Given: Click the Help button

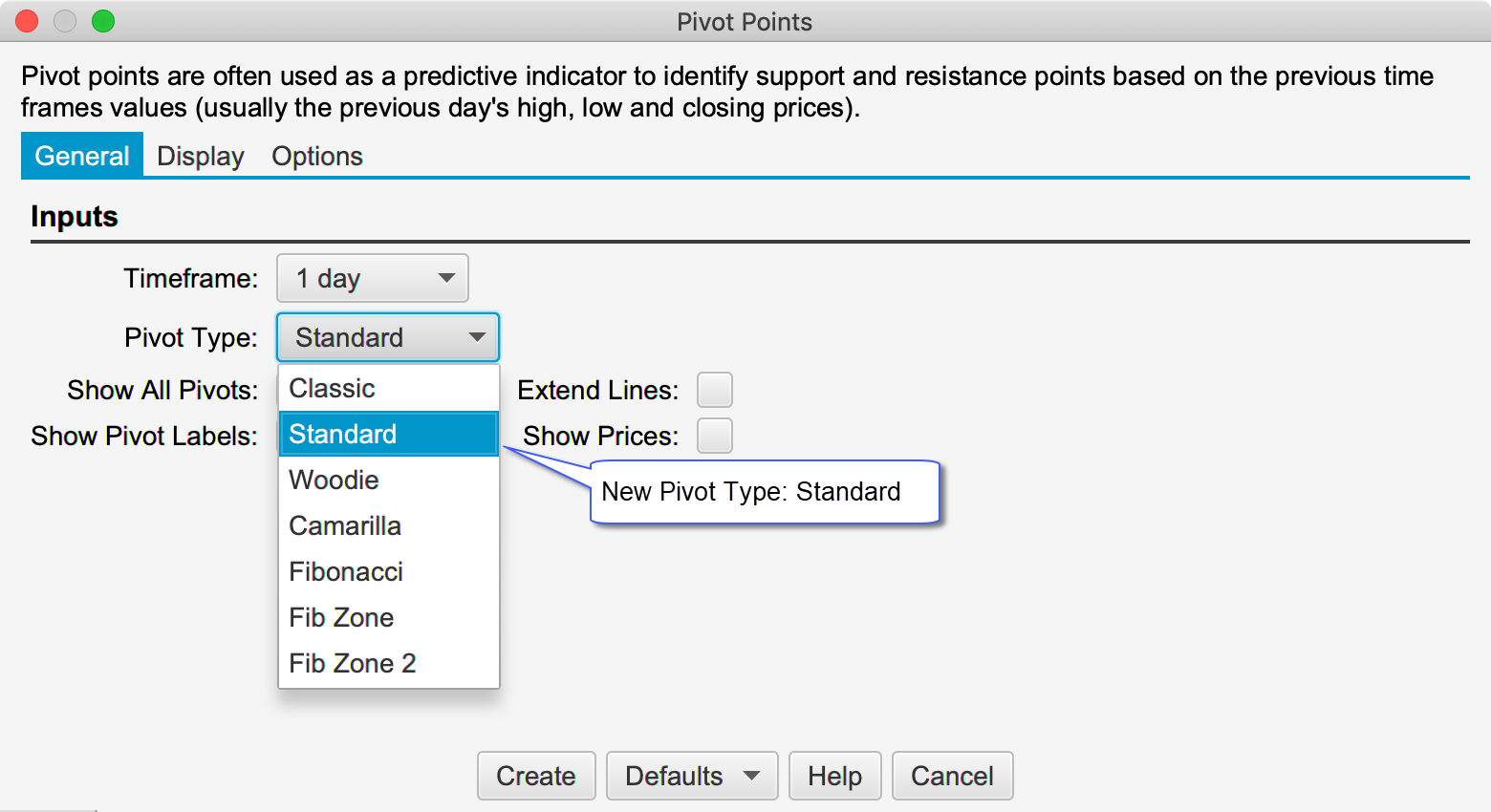Looking at the screenshot, I should [834, 776].
